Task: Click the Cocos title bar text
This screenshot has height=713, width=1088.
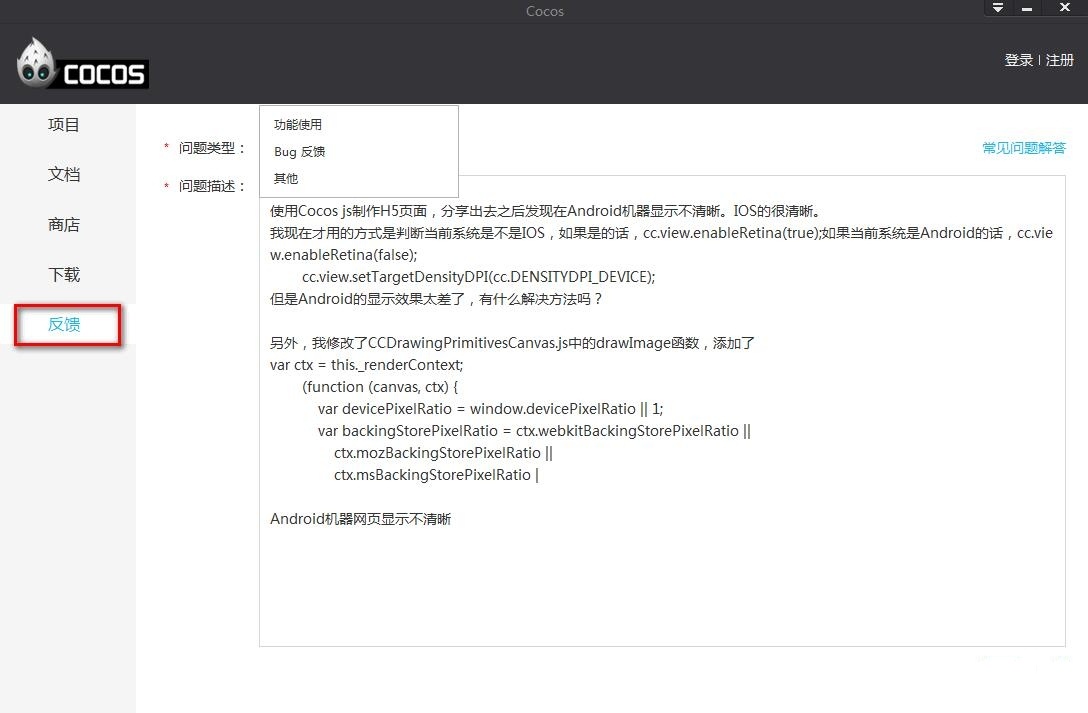Action: click(x=545, y=11)
